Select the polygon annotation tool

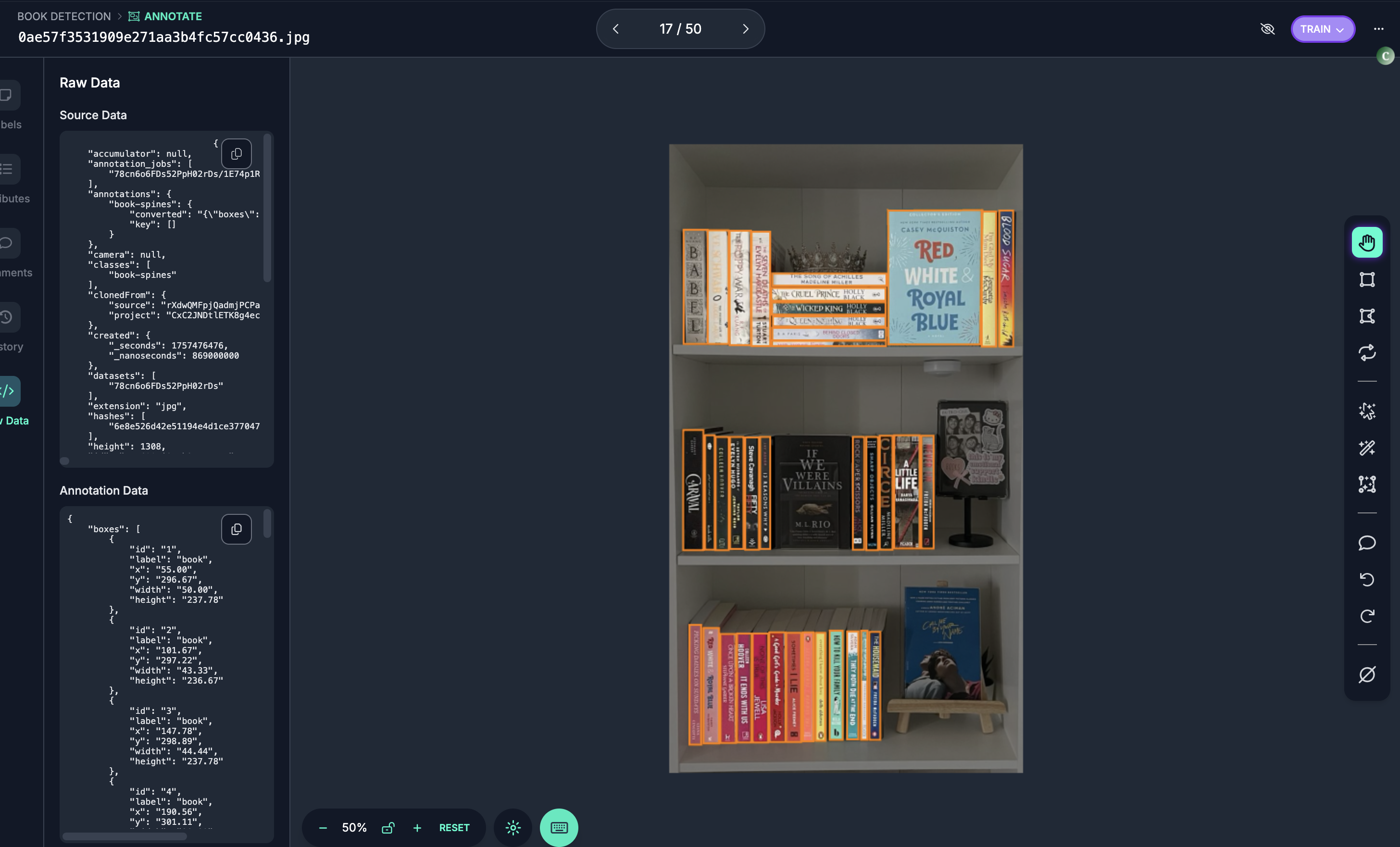pyautogui.click(x=1366, y=316)
